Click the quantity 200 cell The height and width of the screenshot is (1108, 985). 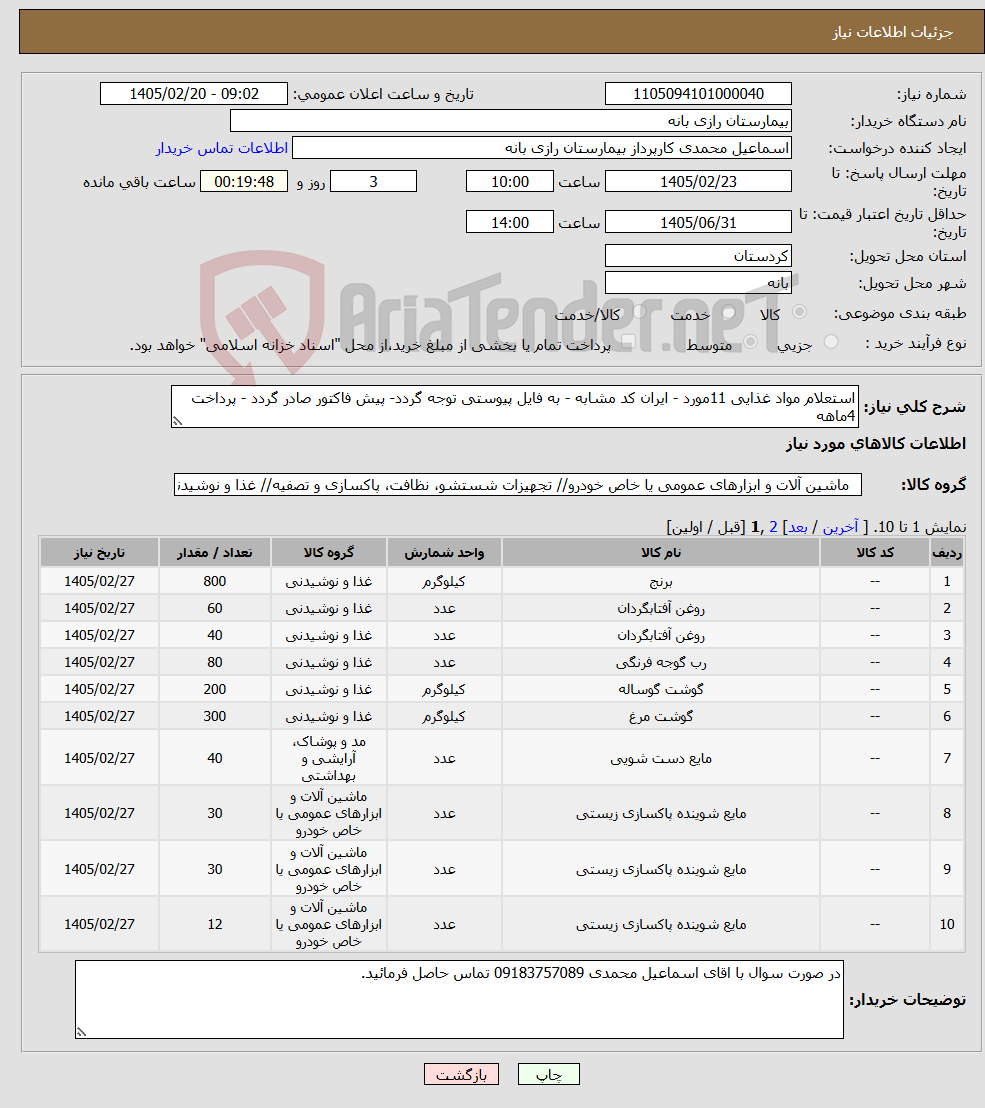click(215, 689)
